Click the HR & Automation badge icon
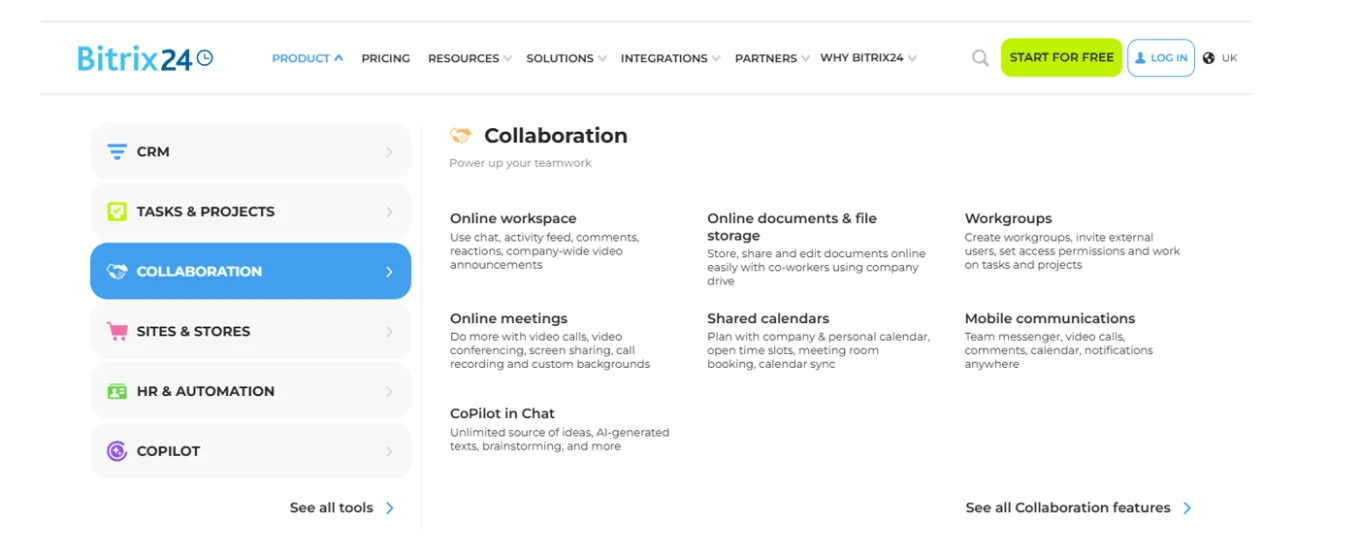 (x=117, y=392)
